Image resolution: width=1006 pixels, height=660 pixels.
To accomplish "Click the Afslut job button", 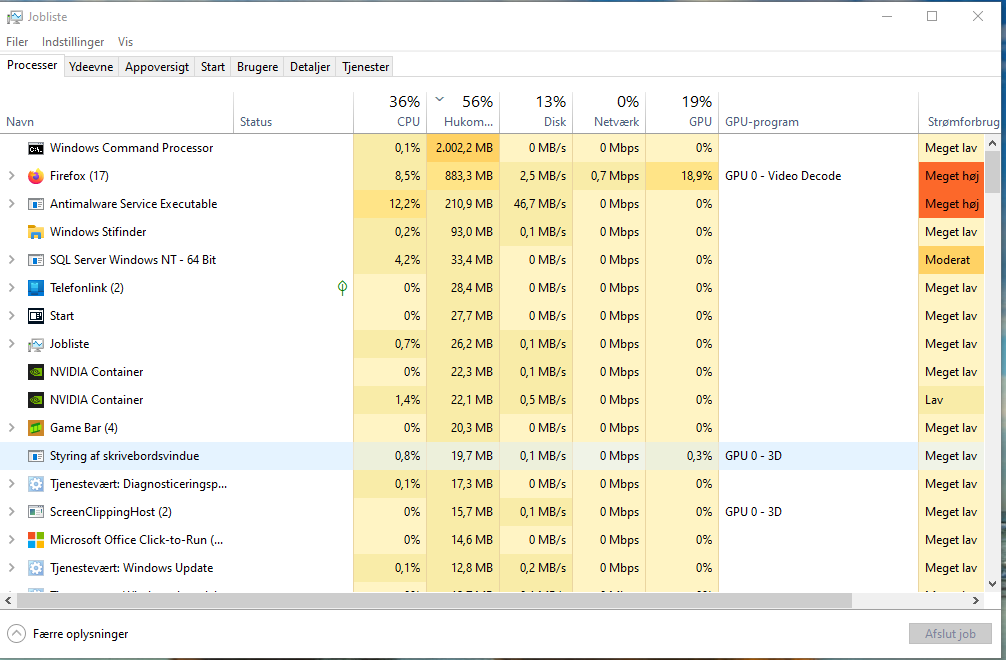I will pyautogui.click(x=950, y=634).
